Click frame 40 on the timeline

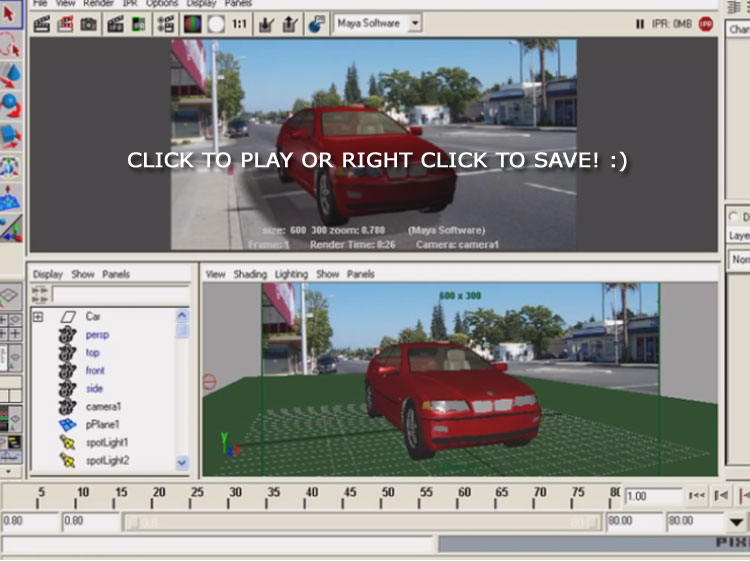[x=311, y=494]
